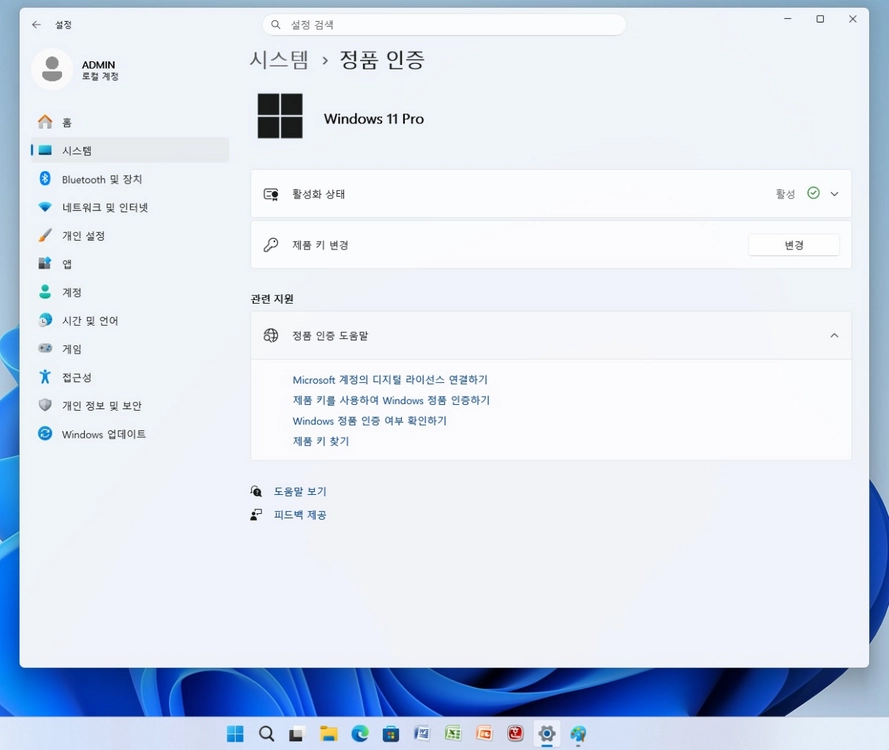Click the Get help (도움말 보기) icon
The height and width of the screenshot is (750, 889).
(x=256, y=491)
